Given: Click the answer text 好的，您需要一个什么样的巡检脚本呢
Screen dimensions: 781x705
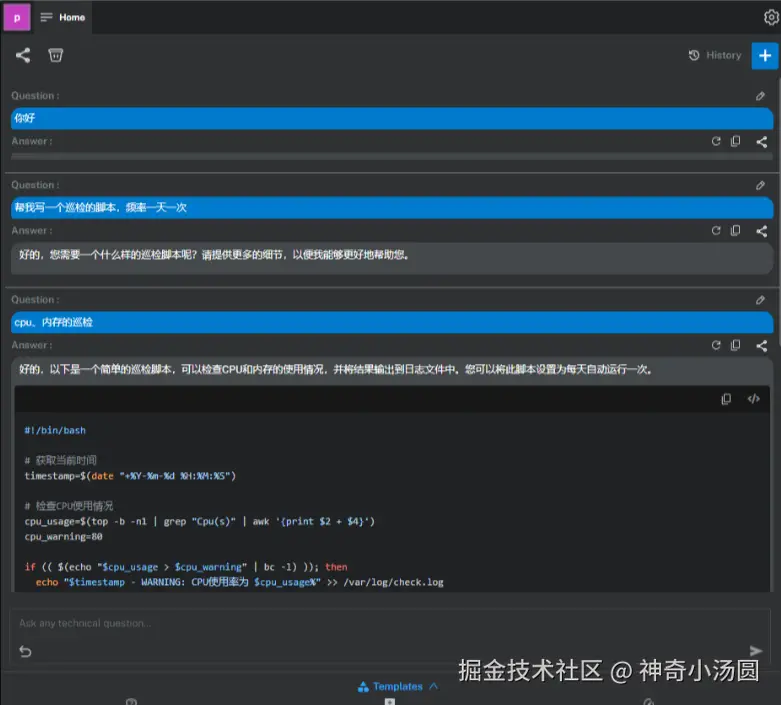Looking at the screenshot, I should (214, 255).
